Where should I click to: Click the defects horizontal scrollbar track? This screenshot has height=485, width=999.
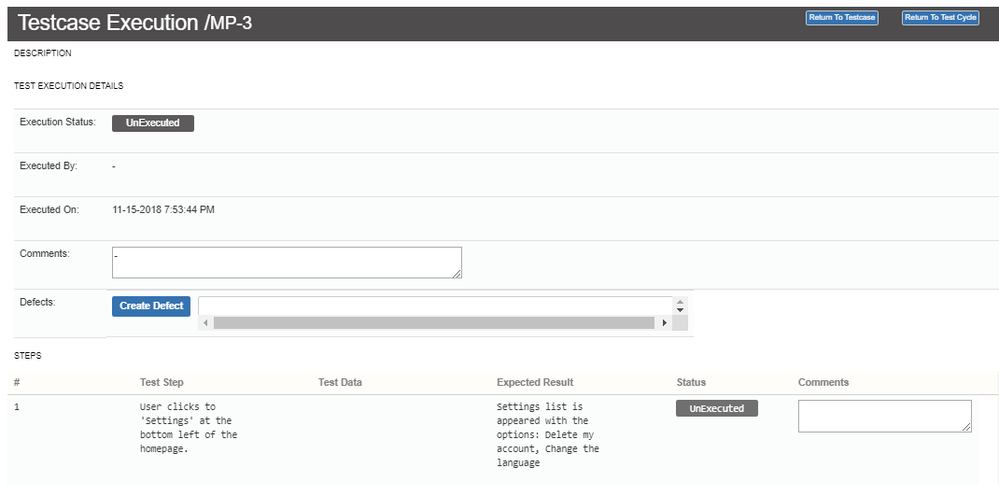[435, 323]
